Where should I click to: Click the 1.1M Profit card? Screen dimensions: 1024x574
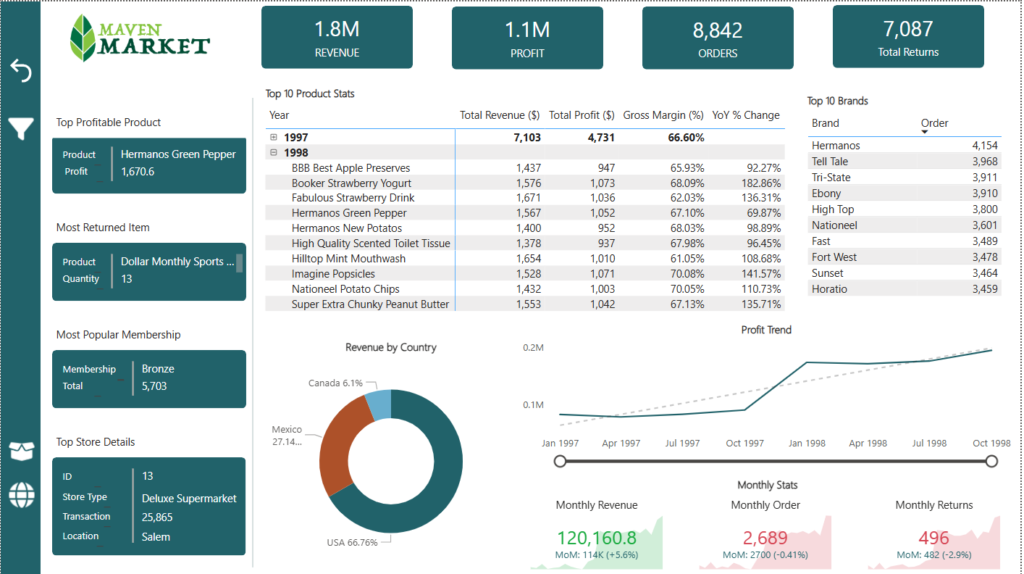[527, 38]
